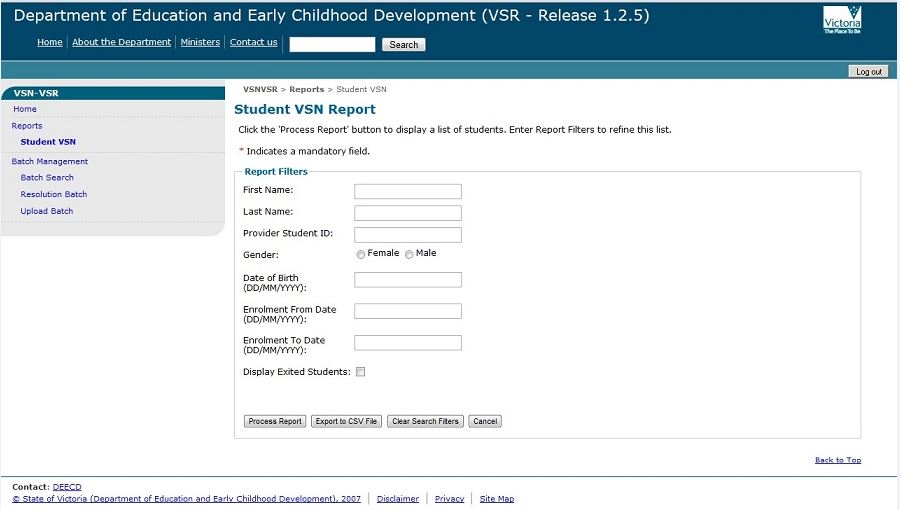Open the Home link in top navigation
900x510 pixels.
click(x=49, y=42)
